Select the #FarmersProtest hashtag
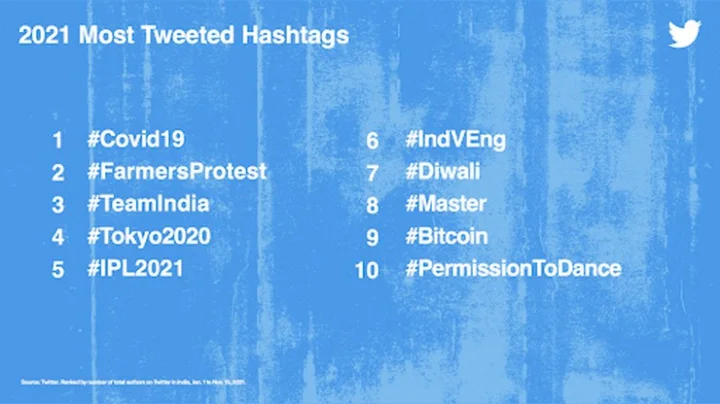This screenshot has height=404, width=720. pyautogui.click(x=177, y=171)
